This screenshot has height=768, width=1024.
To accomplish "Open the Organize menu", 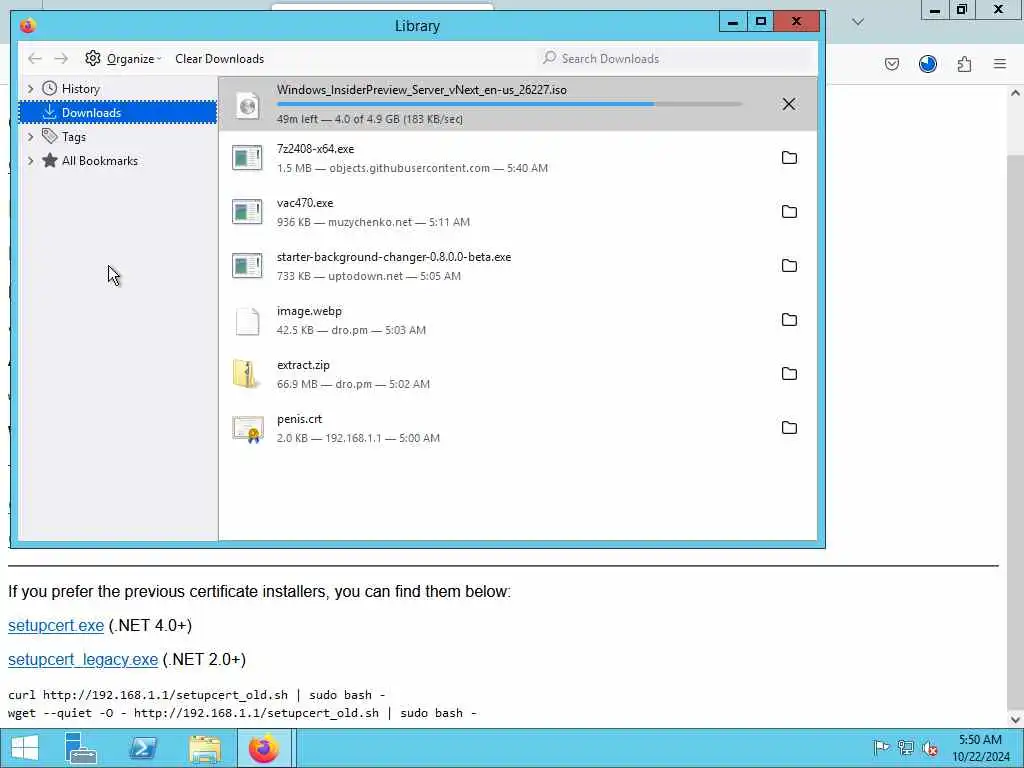I will [x=123, y=59].
